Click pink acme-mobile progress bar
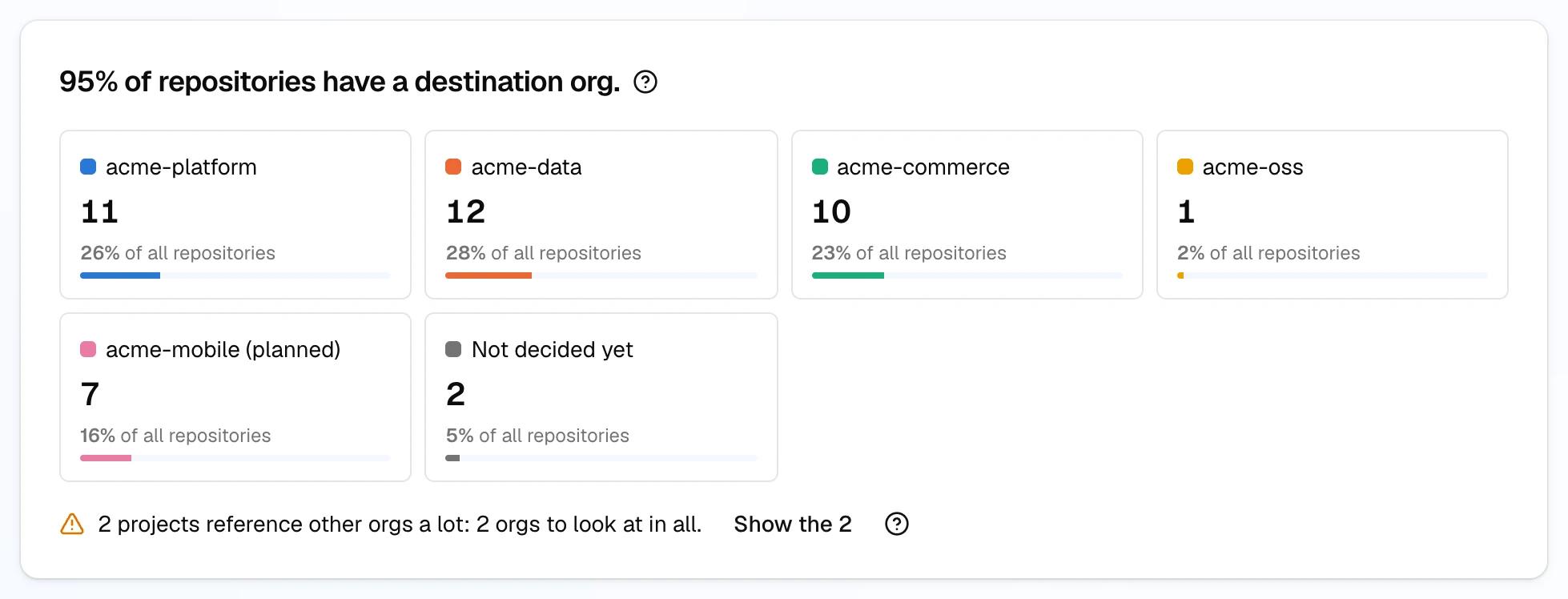The height and width of the screenshot is (599, 1568). [x=235, y=458]
